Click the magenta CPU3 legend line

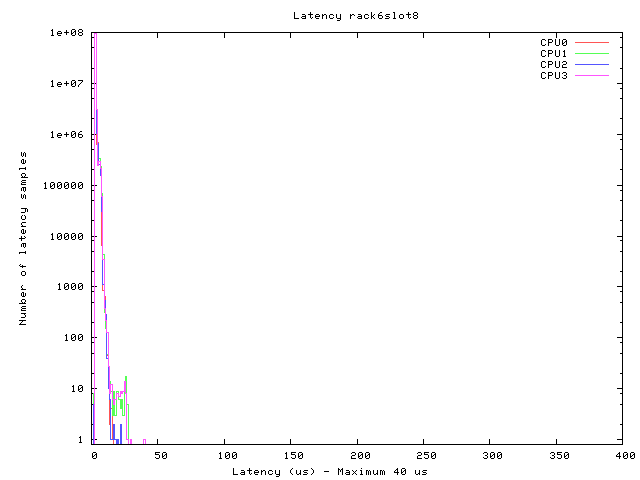point(592,76)
